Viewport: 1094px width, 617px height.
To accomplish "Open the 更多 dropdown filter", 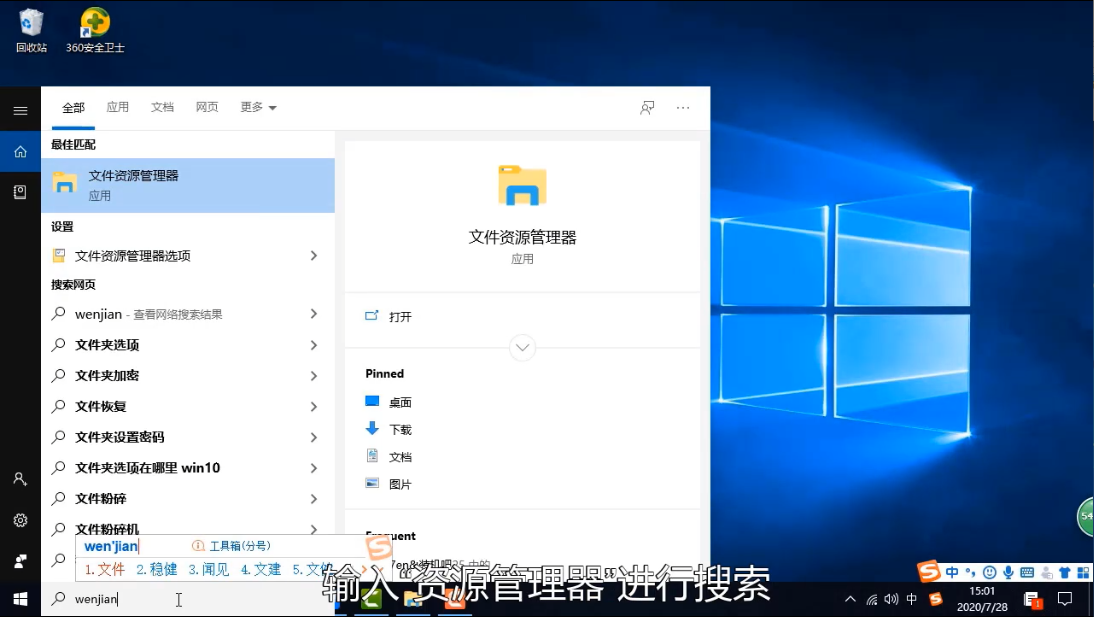I will [x=258, y=107].
